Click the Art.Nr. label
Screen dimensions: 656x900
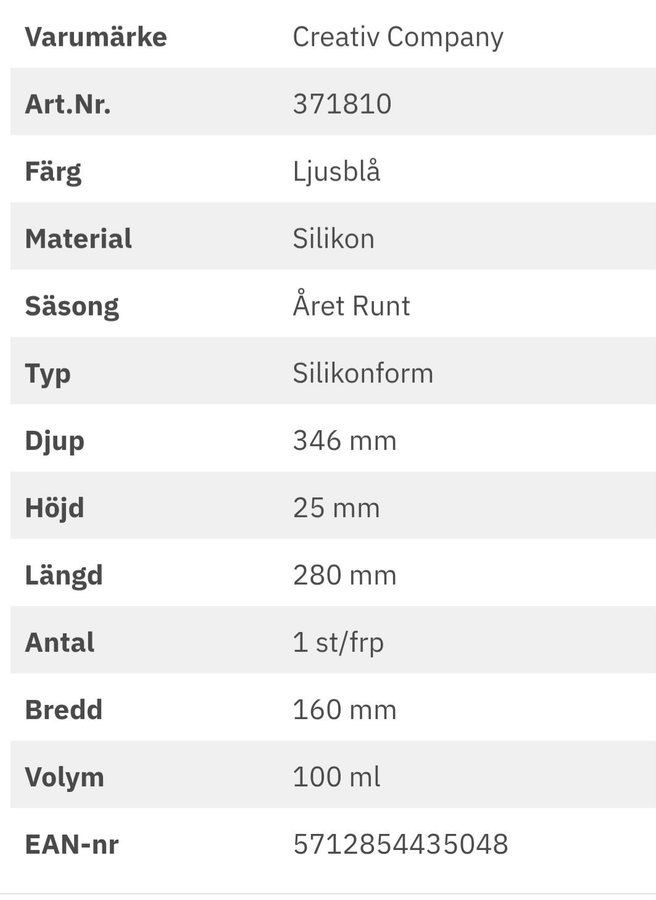pyautogui.click(x=67, y=105)
